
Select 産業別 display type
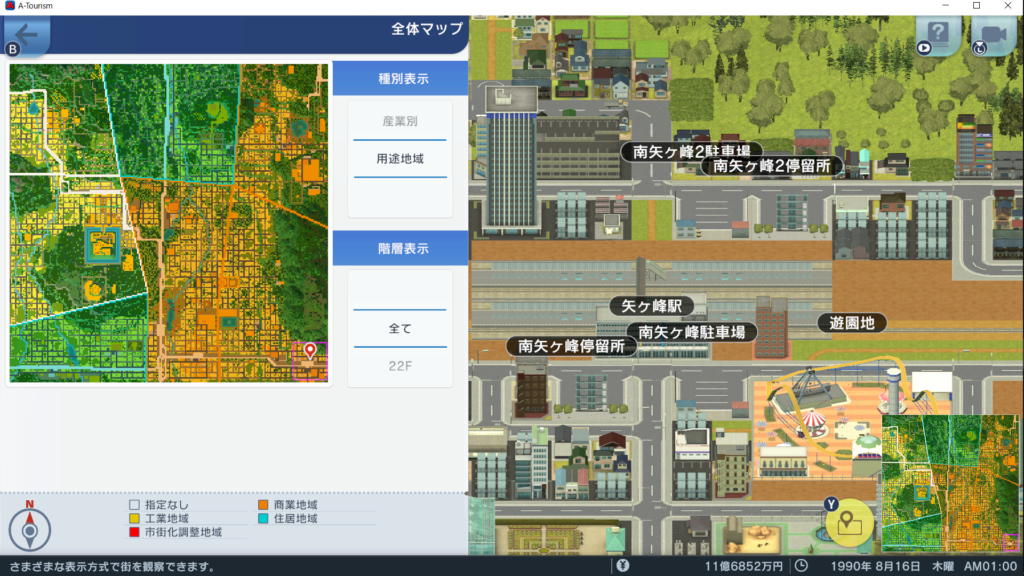pyautogui.click(x=399, y=121)
